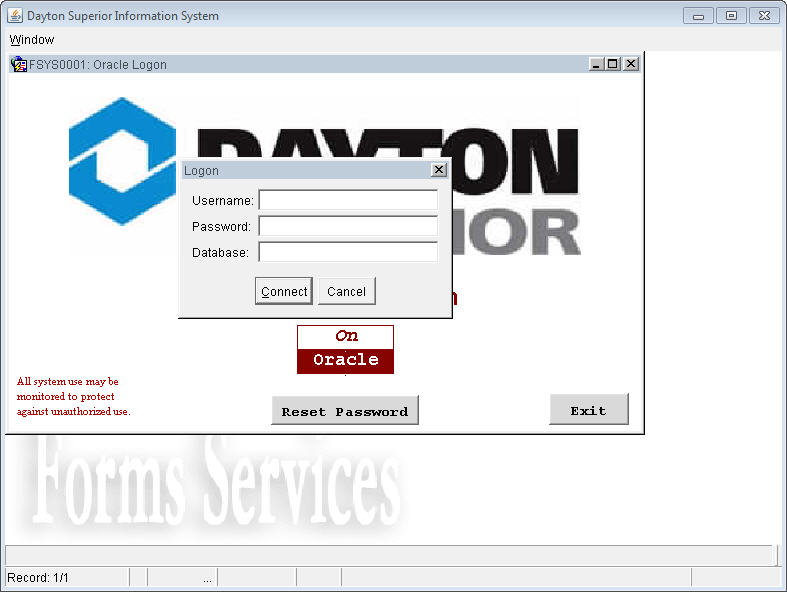The height and width of the screenshot is (592, 787).
Task: Open the Window menu
Action: pos(32,40)
